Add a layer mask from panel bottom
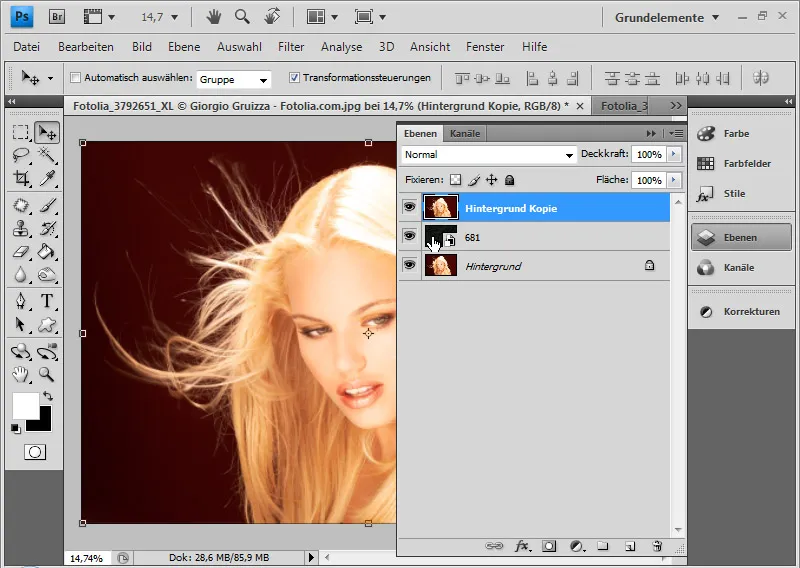 (x=549, y=546)
